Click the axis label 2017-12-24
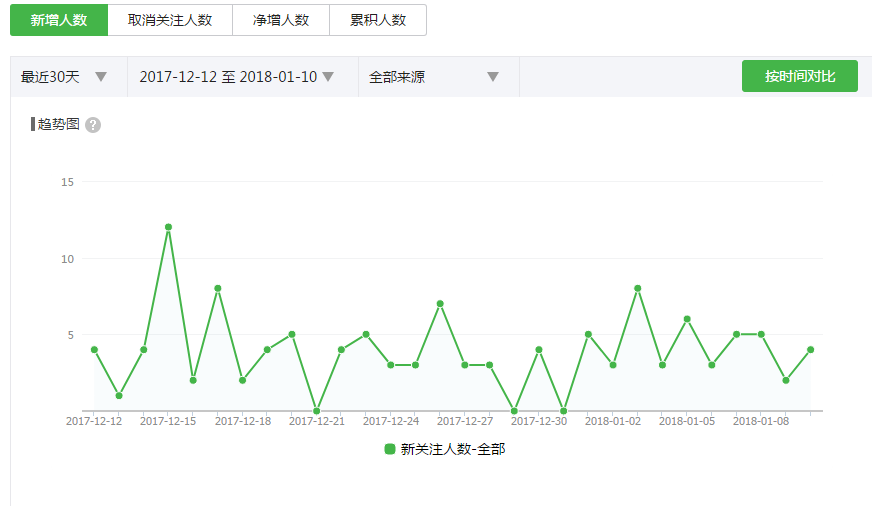Viewport: 872px width, 506px height. [390, 421]
